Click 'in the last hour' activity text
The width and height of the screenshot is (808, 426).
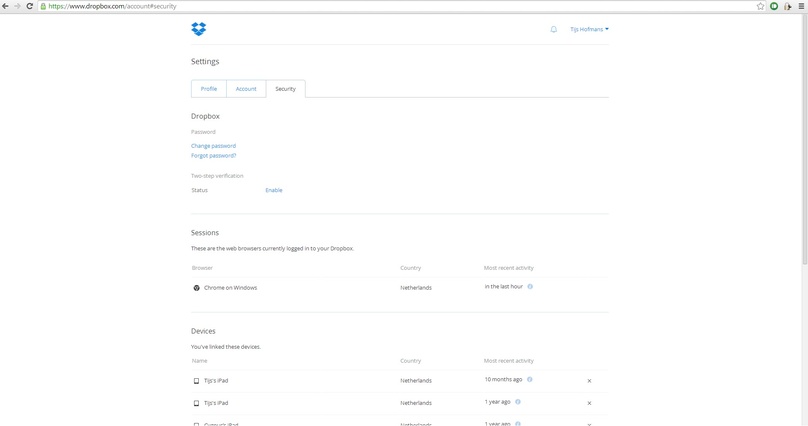click(x=503, y=286)
